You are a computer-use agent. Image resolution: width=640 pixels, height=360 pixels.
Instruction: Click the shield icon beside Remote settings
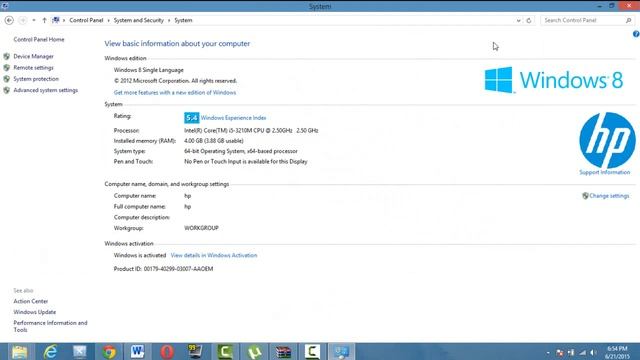(x=7, y=68)
